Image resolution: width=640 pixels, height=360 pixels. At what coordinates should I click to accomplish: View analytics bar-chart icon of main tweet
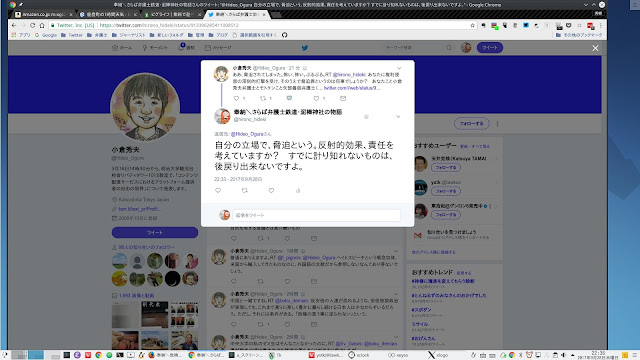click(298, 191)
